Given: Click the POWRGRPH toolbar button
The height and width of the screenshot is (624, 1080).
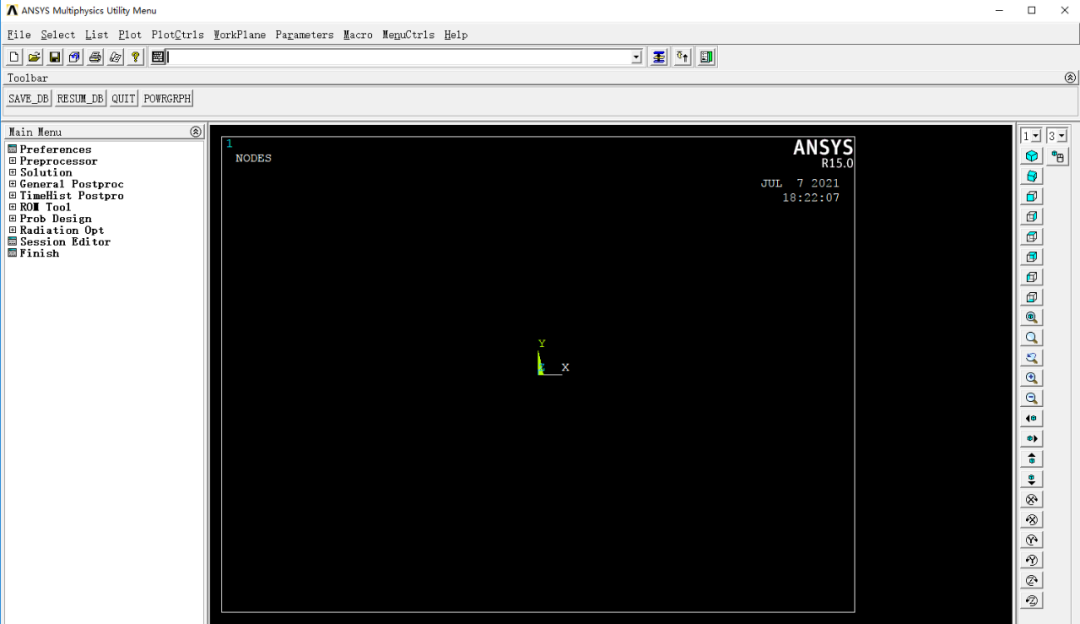Looking at the screenshot, I should click(x=167, y=98).
